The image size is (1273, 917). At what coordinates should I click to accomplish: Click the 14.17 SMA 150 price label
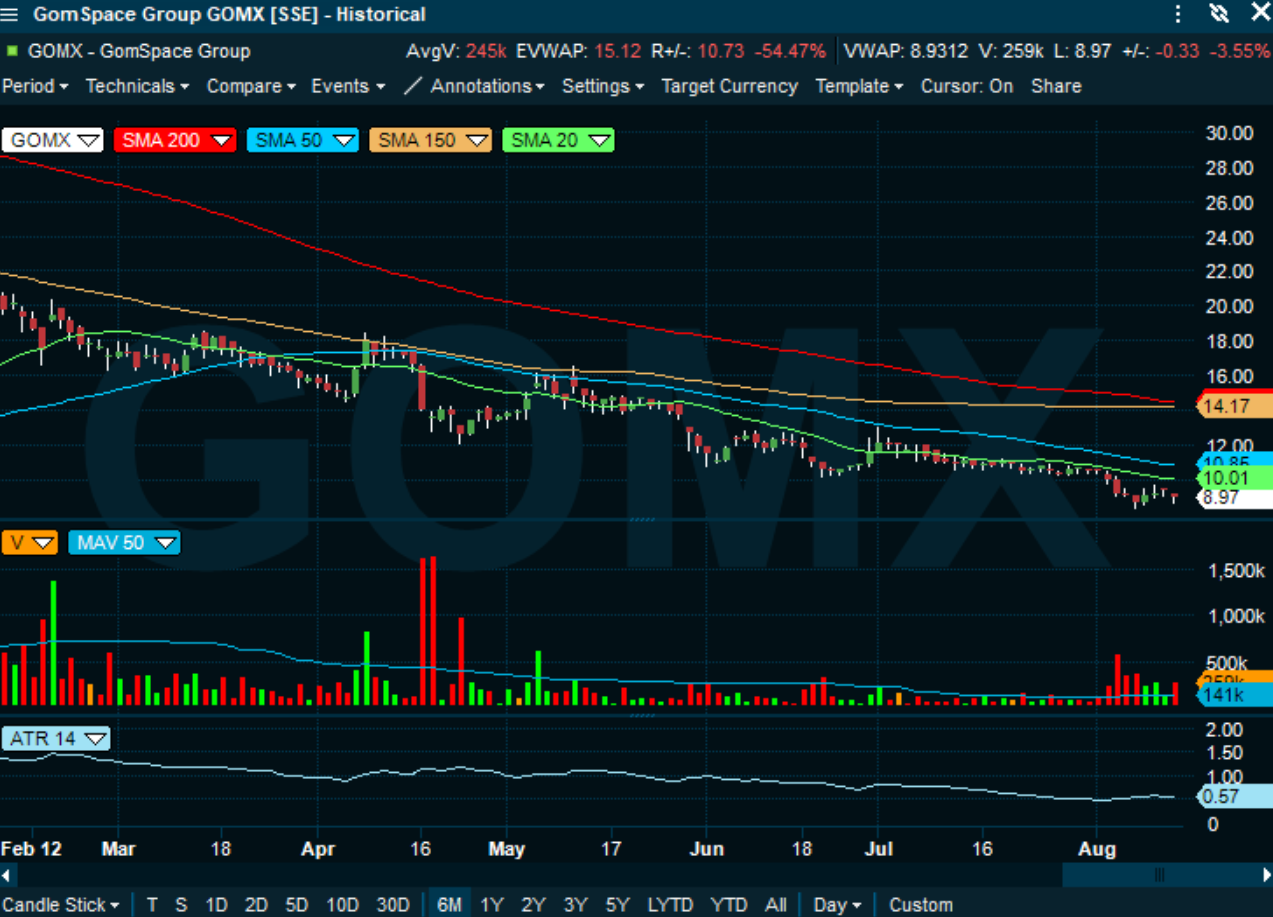(x=1234, y=406)
